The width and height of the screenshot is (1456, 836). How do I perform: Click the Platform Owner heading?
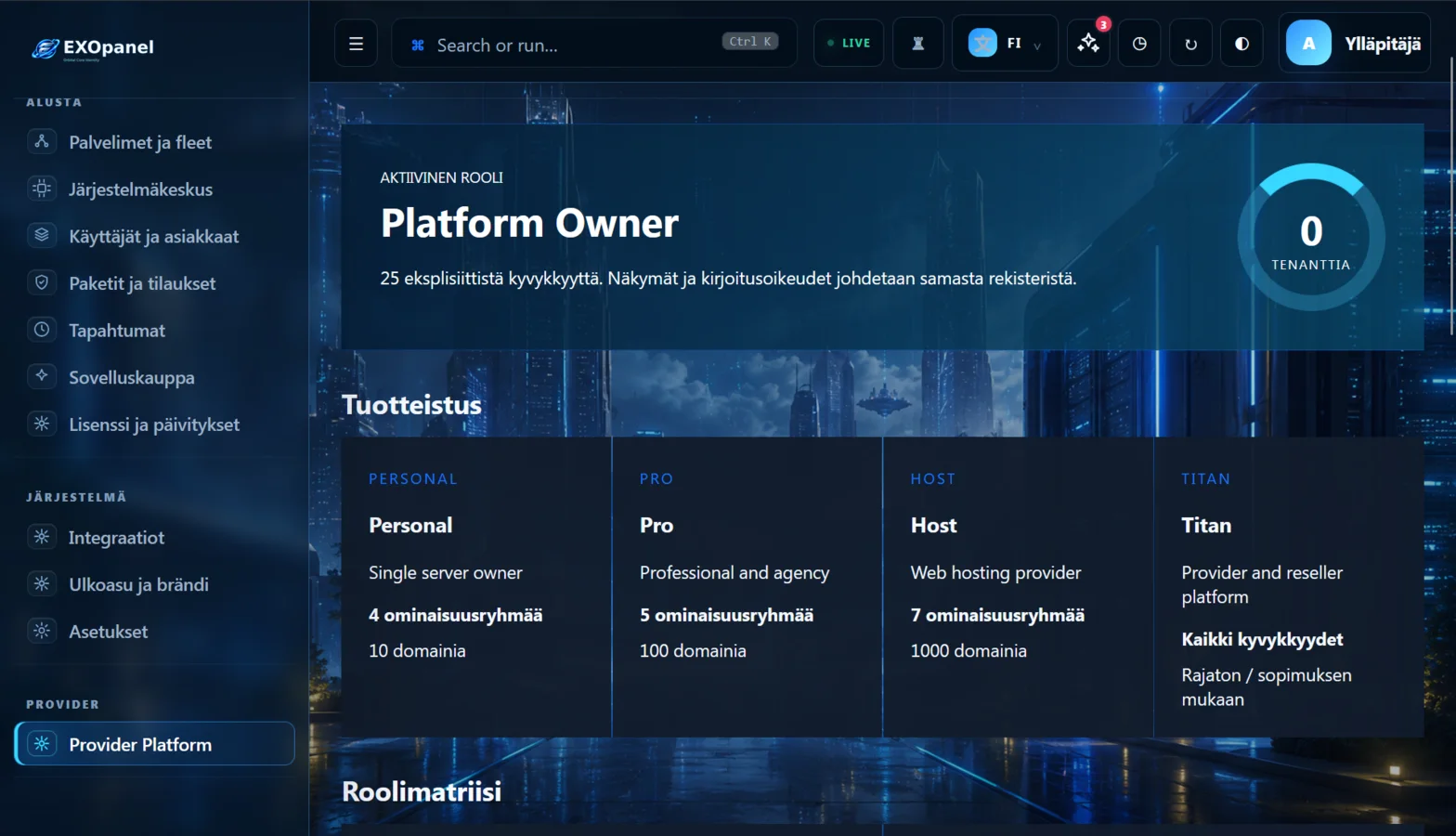(x=529, y=223)
